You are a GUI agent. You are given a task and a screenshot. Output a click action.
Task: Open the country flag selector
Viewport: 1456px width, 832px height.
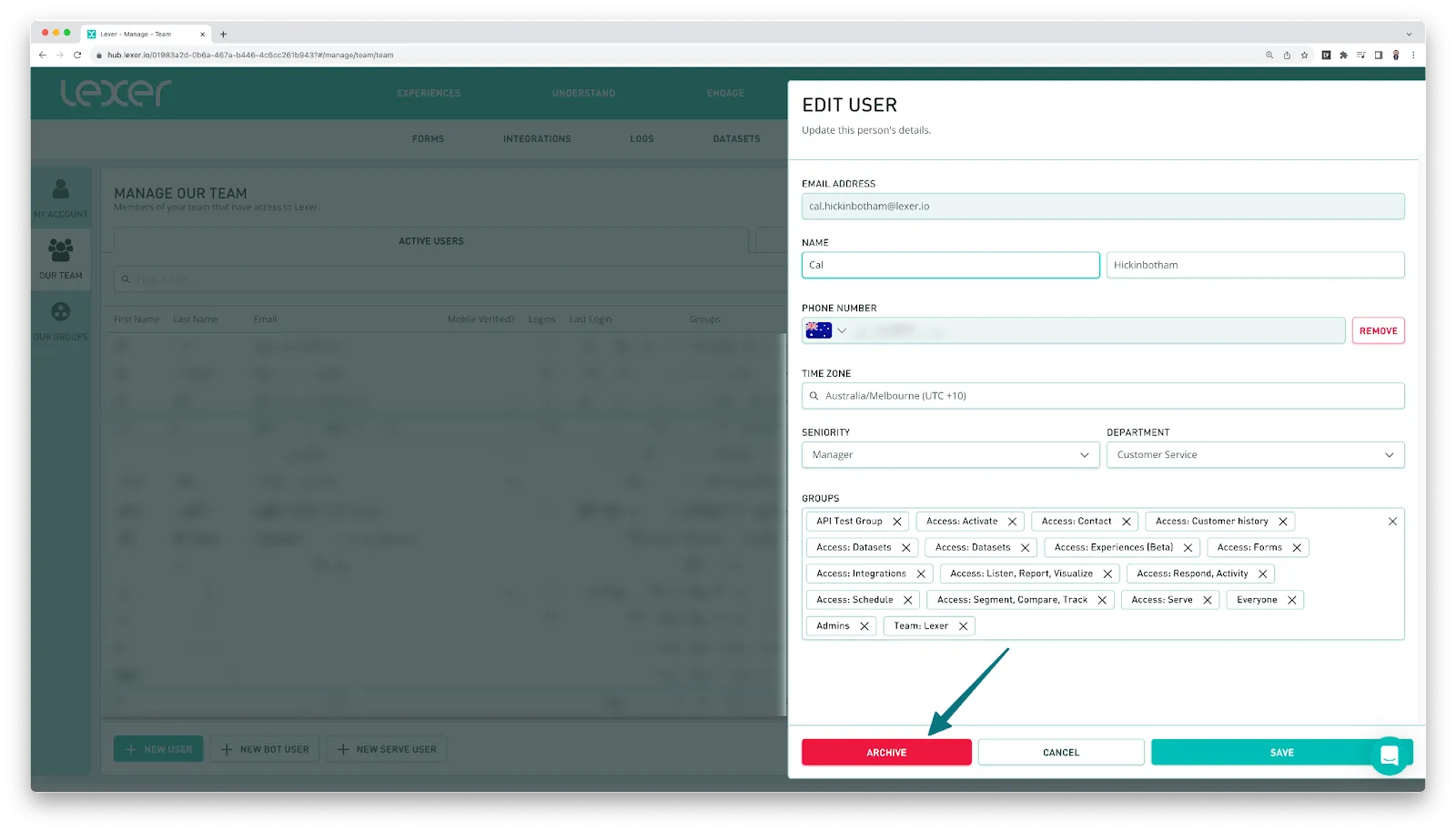click(826, 330)
